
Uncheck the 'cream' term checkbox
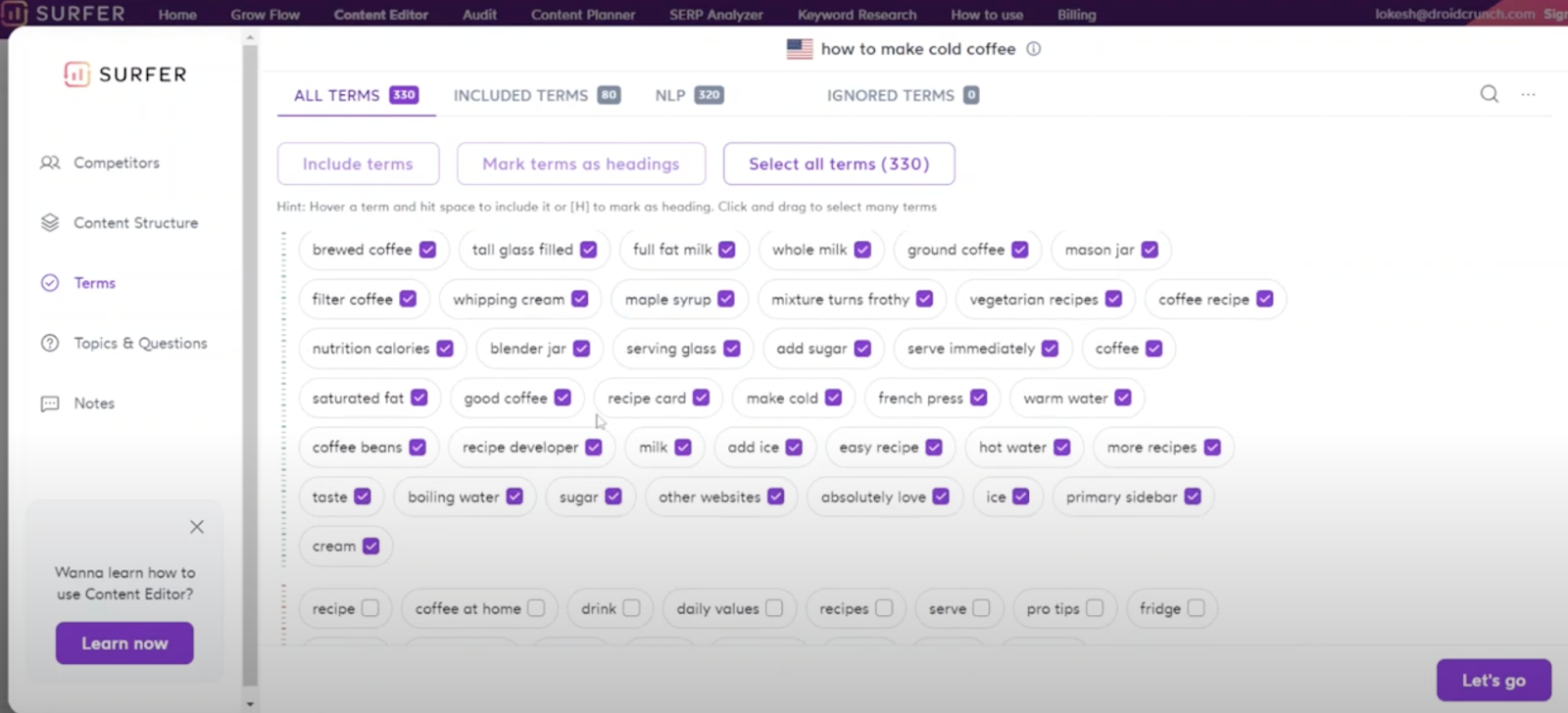370,546
